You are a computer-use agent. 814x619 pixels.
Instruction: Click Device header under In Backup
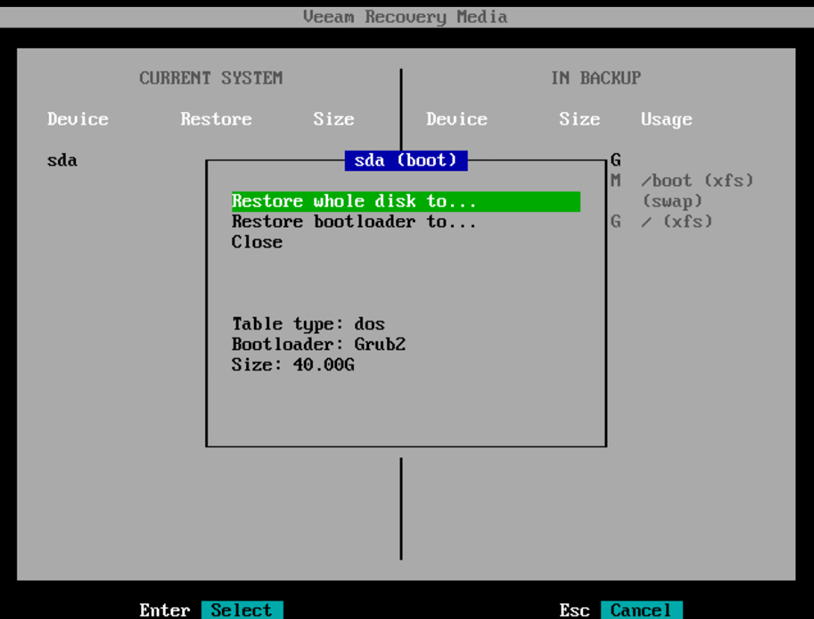456,119
